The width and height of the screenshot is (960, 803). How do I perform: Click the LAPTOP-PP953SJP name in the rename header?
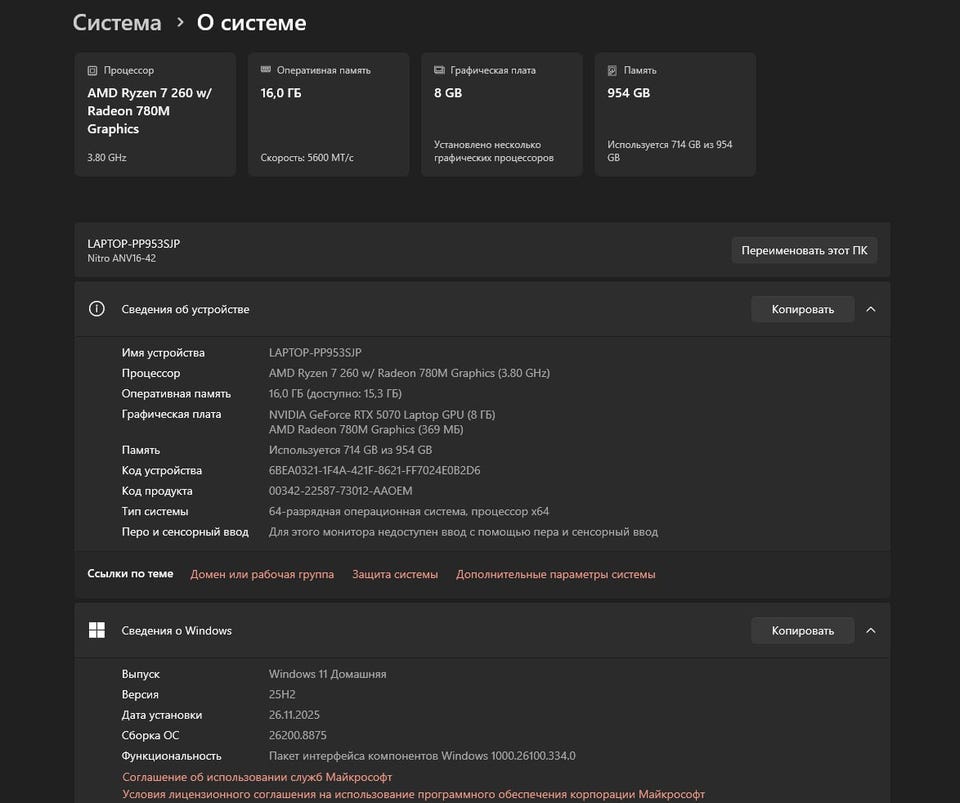tap(133, 244)
